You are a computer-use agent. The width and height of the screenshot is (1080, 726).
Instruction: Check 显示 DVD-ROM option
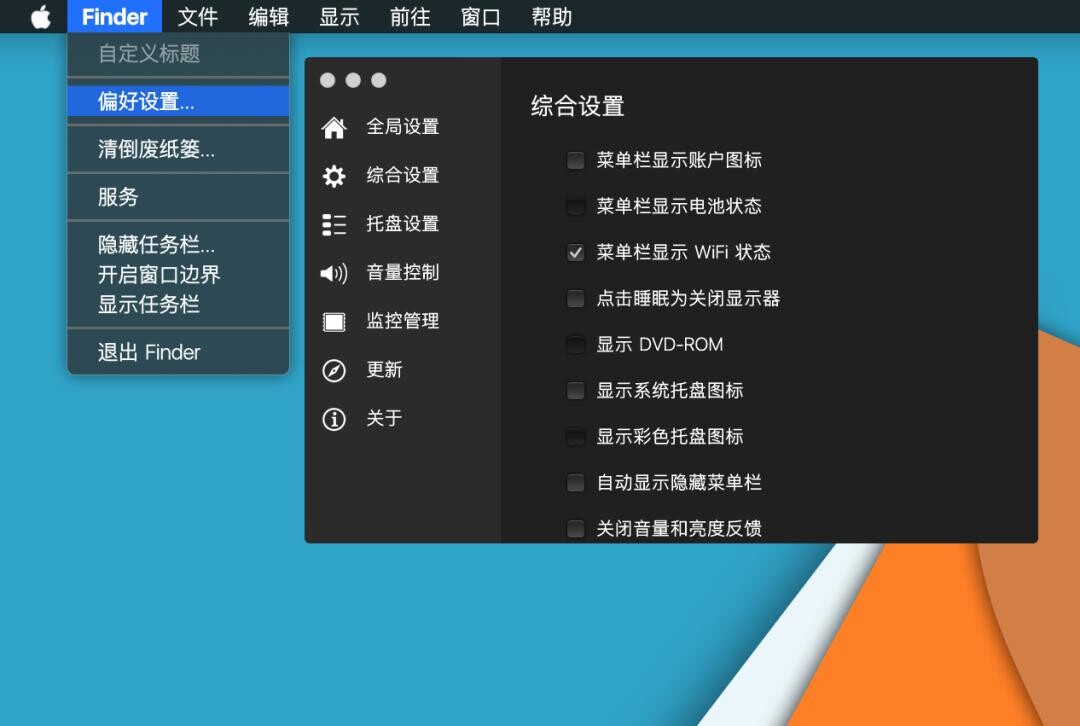coord(575,344)
